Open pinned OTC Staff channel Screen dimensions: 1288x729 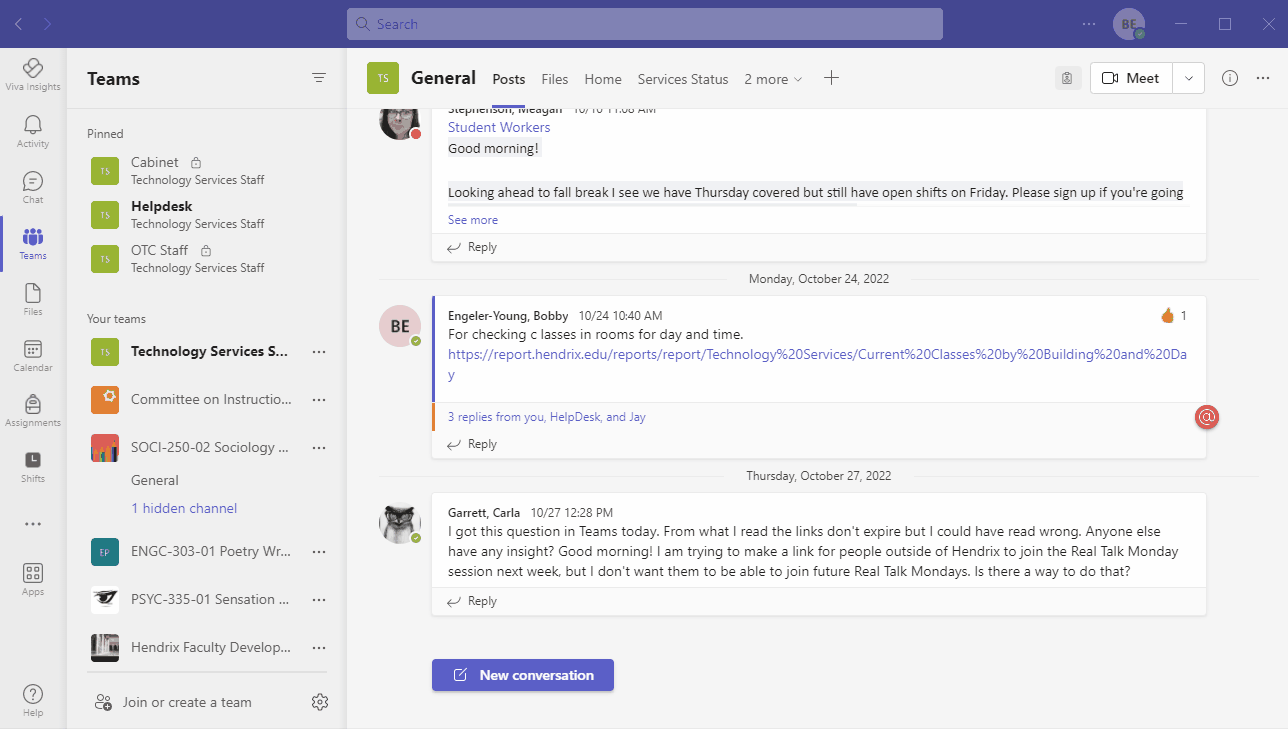tap(206, 258)
